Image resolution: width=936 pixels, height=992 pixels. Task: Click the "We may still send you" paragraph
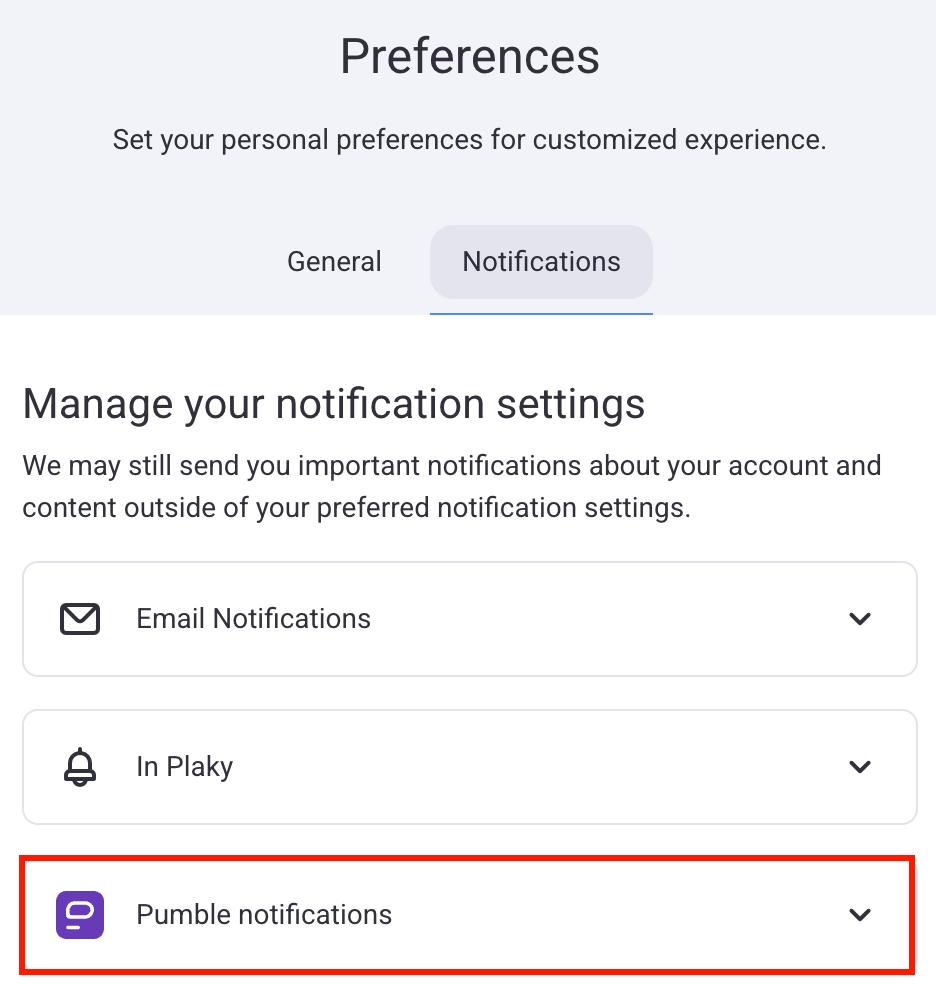(451, 487)
